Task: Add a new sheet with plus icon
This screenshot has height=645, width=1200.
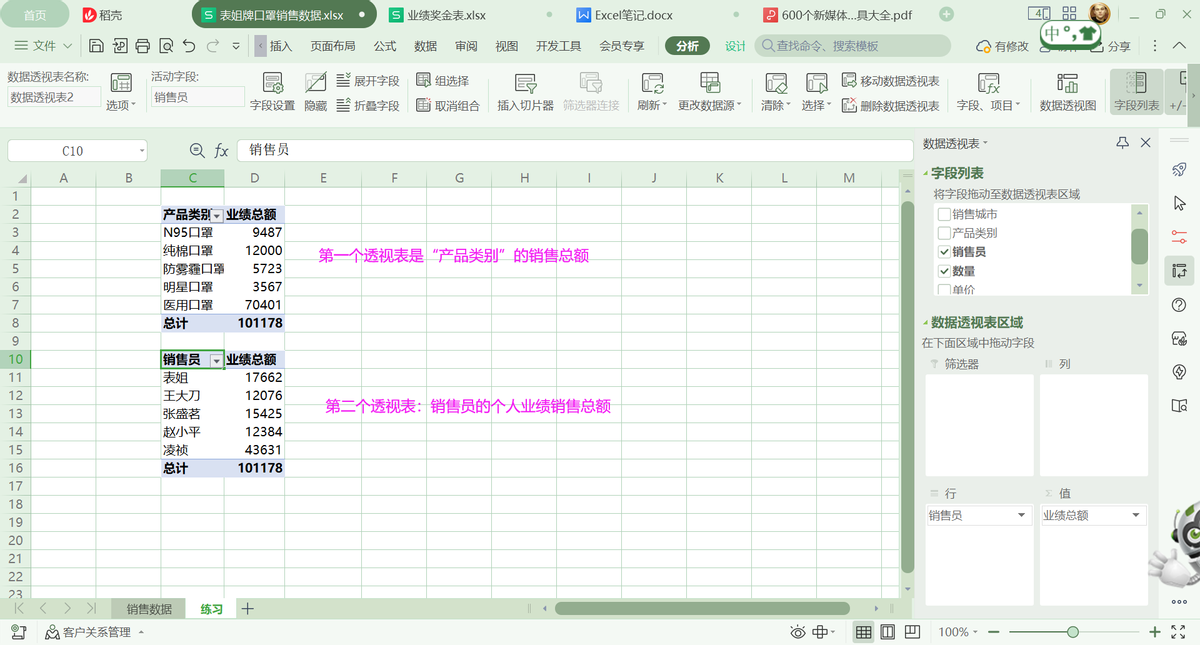Action: 248,608
